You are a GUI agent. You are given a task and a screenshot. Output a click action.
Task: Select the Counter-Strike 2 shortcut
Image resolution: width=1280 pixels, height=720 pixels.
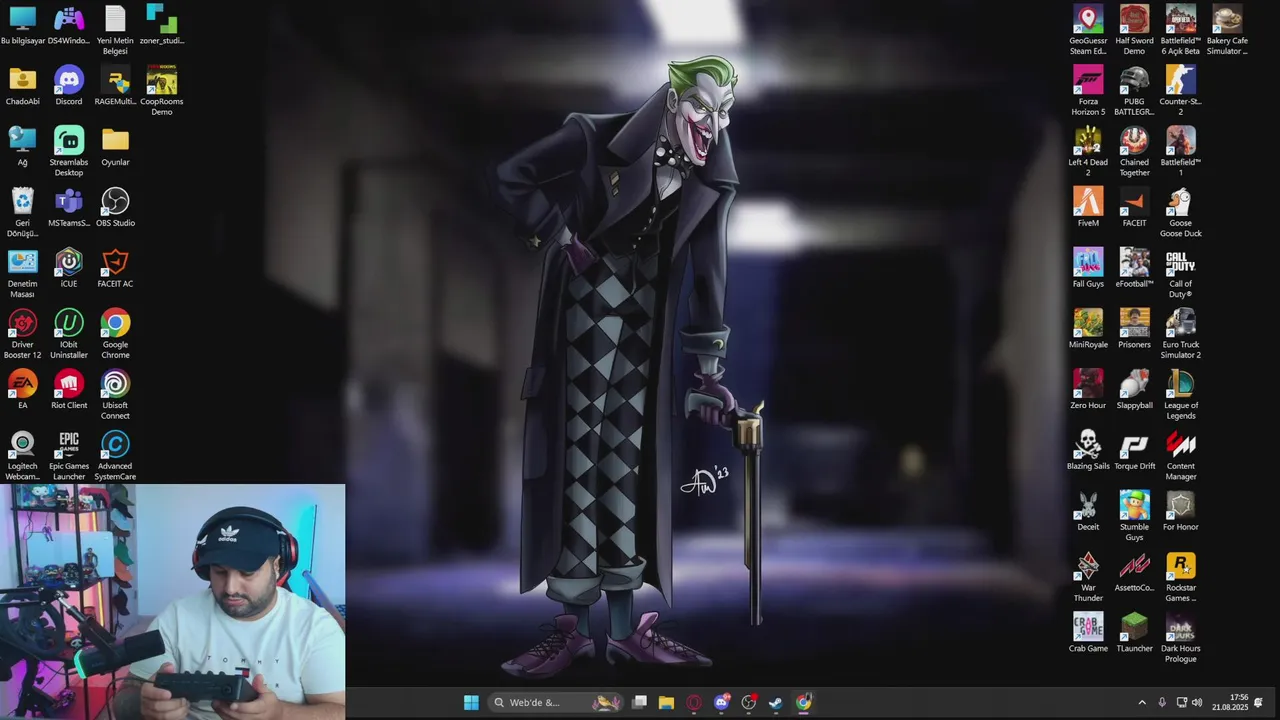pos(1181,91)
